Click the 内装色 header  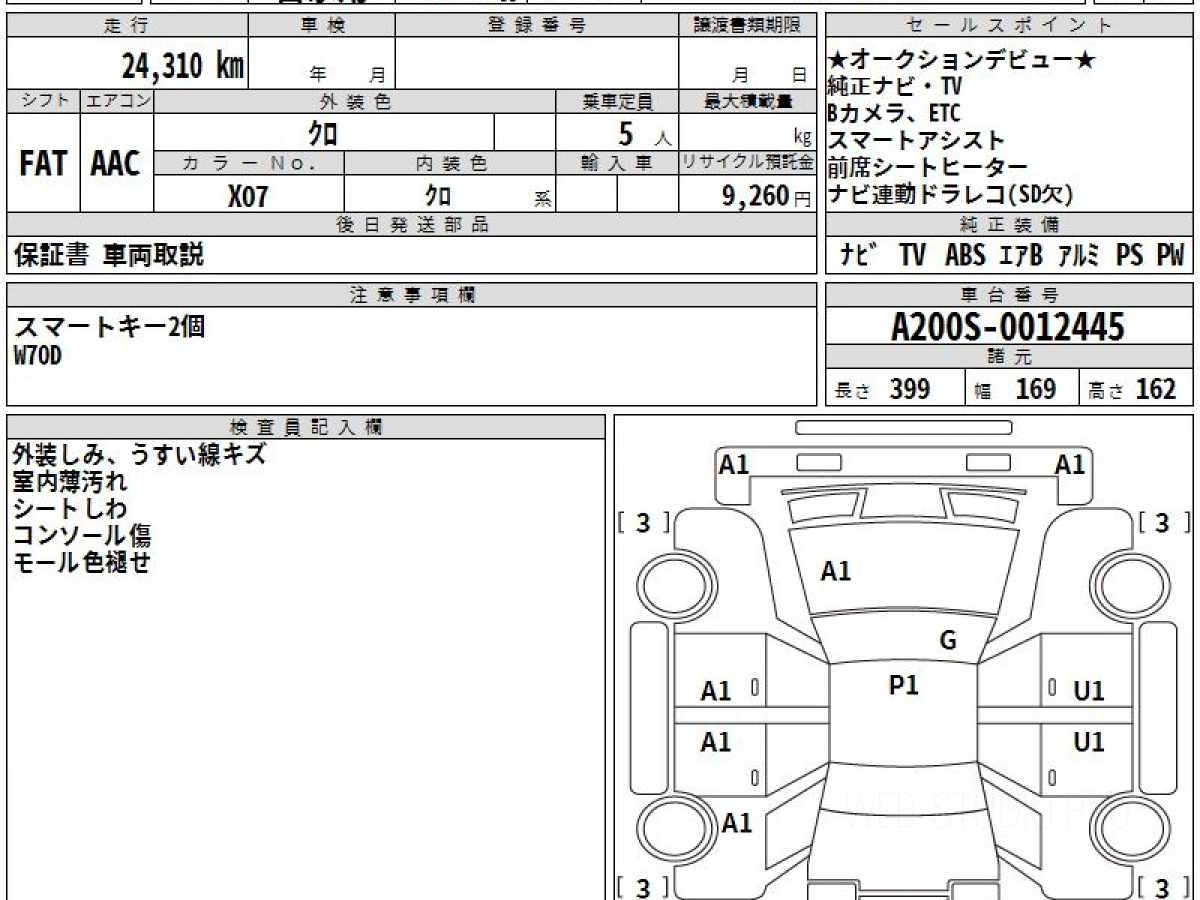pyautogui.click(x=449, y=163)
